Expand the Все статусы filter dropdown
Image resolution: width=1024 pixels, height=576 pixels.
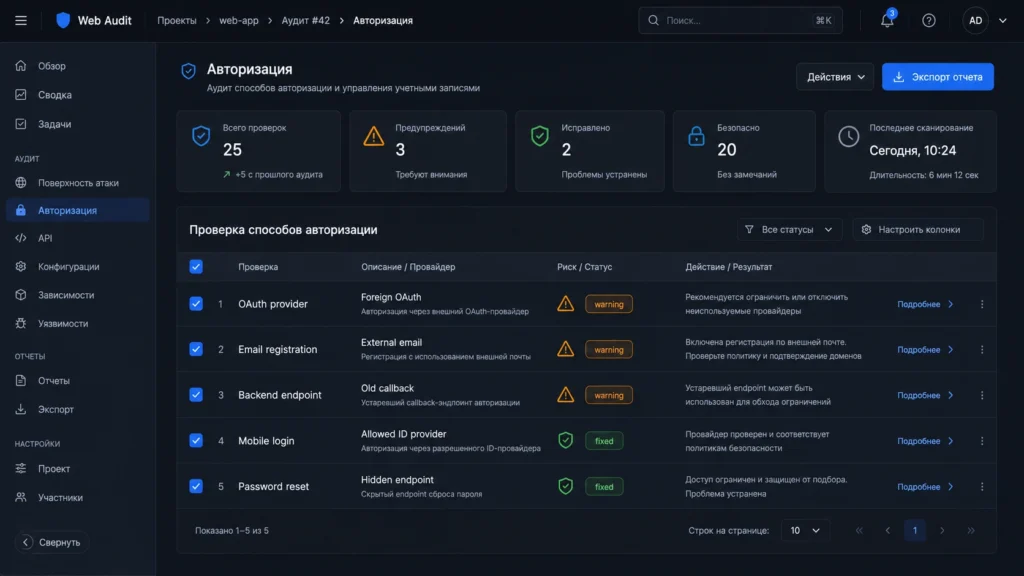(x=789, y=230)
